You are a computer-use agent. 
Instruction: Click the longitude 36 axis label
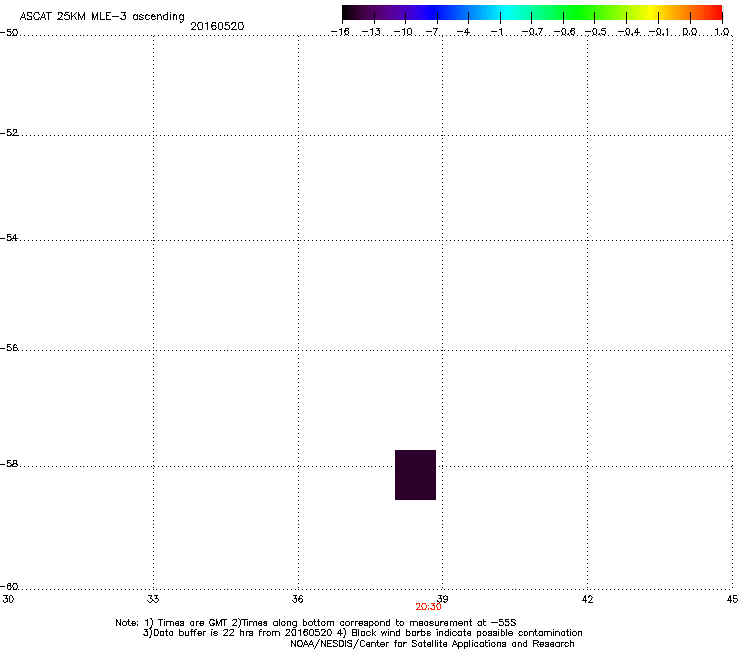[297, 599]
